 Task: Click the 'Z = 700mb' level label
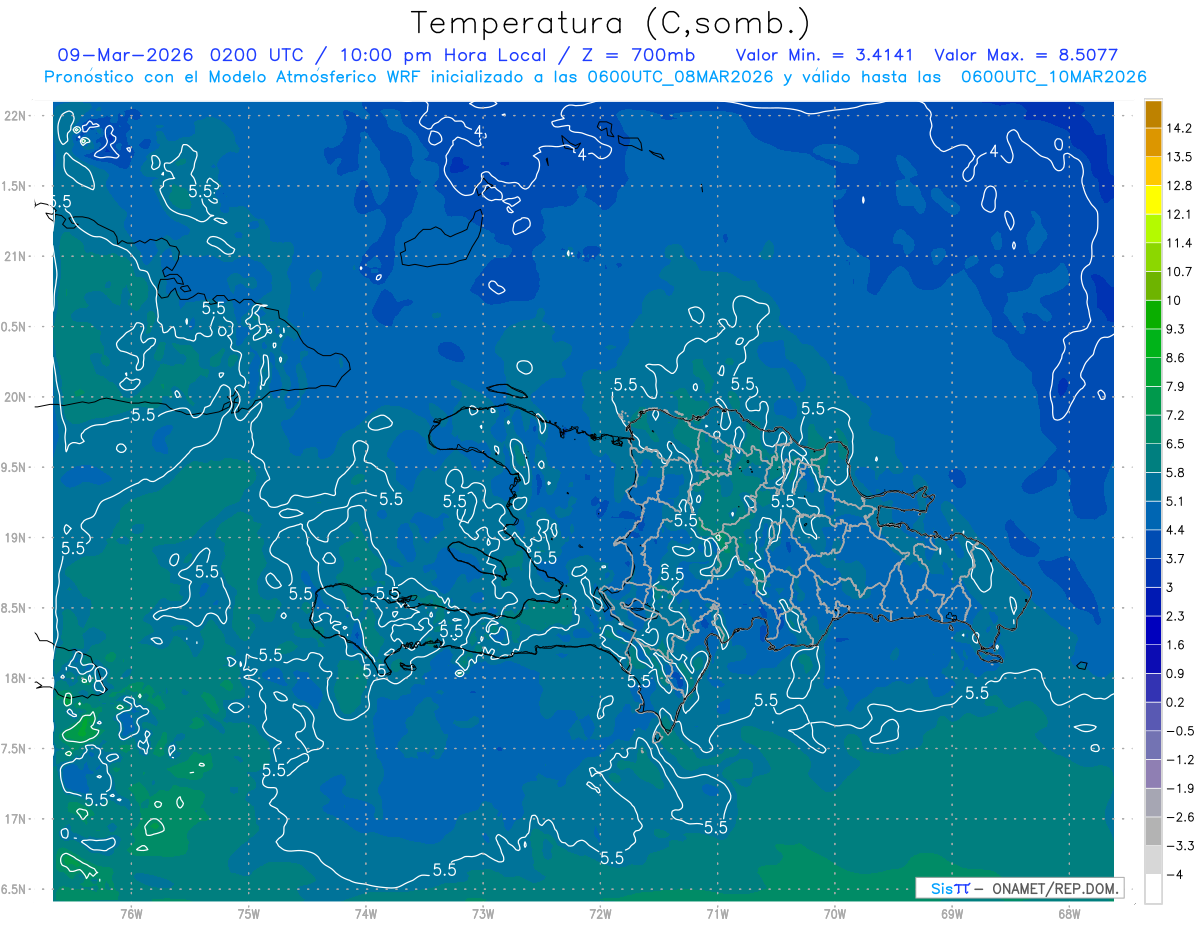pos(640,54)
